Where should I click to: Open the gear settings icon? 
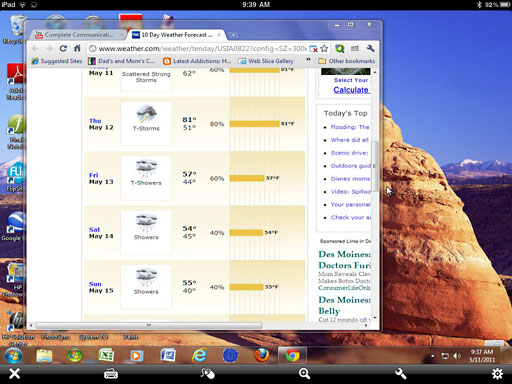(x=497, y=374)
